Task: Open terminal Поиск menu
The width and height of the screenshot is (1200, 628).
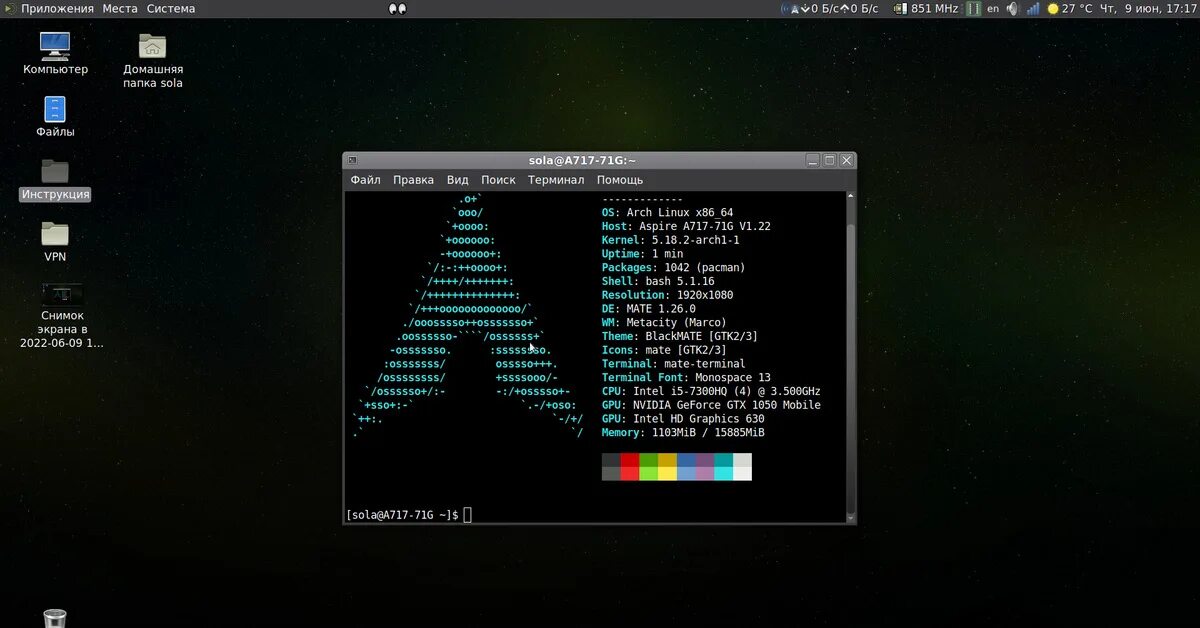Action: coord(498,180)
